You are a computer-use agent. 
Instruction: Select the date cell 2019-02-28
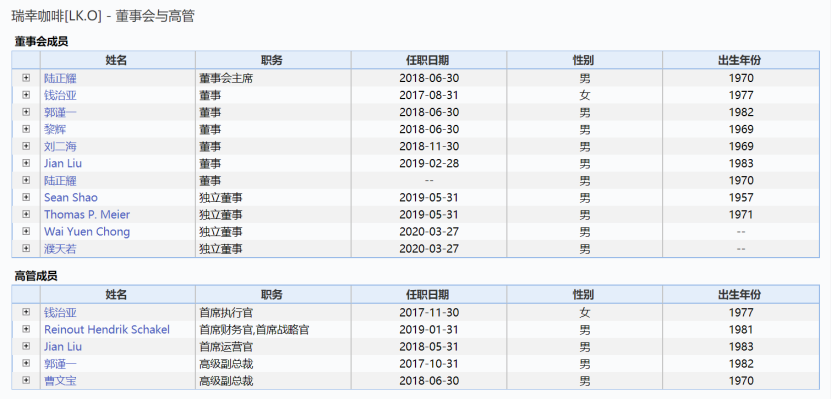[429, 163]
